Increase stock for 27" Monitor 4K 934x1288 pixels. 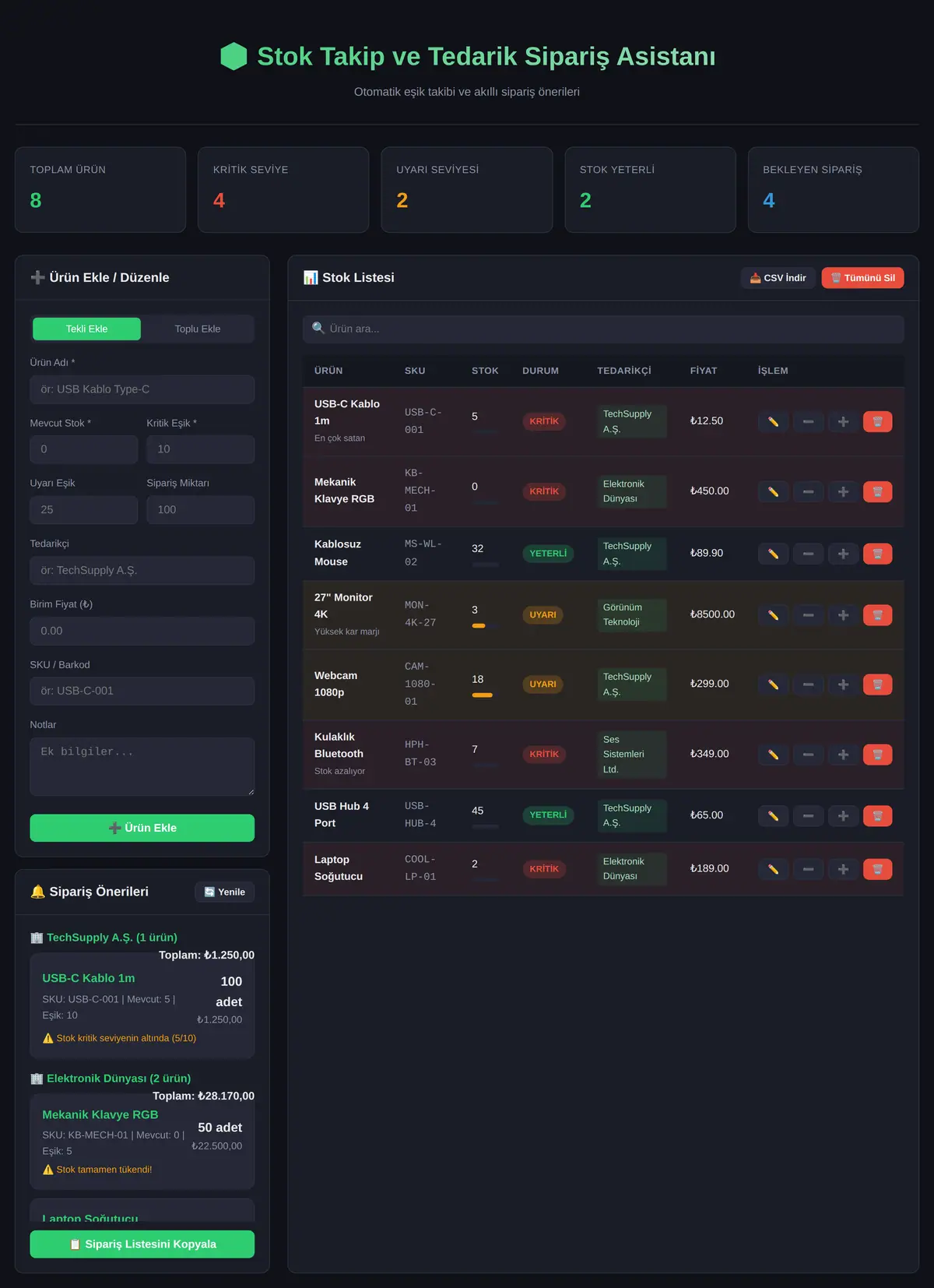coord(843,615)
